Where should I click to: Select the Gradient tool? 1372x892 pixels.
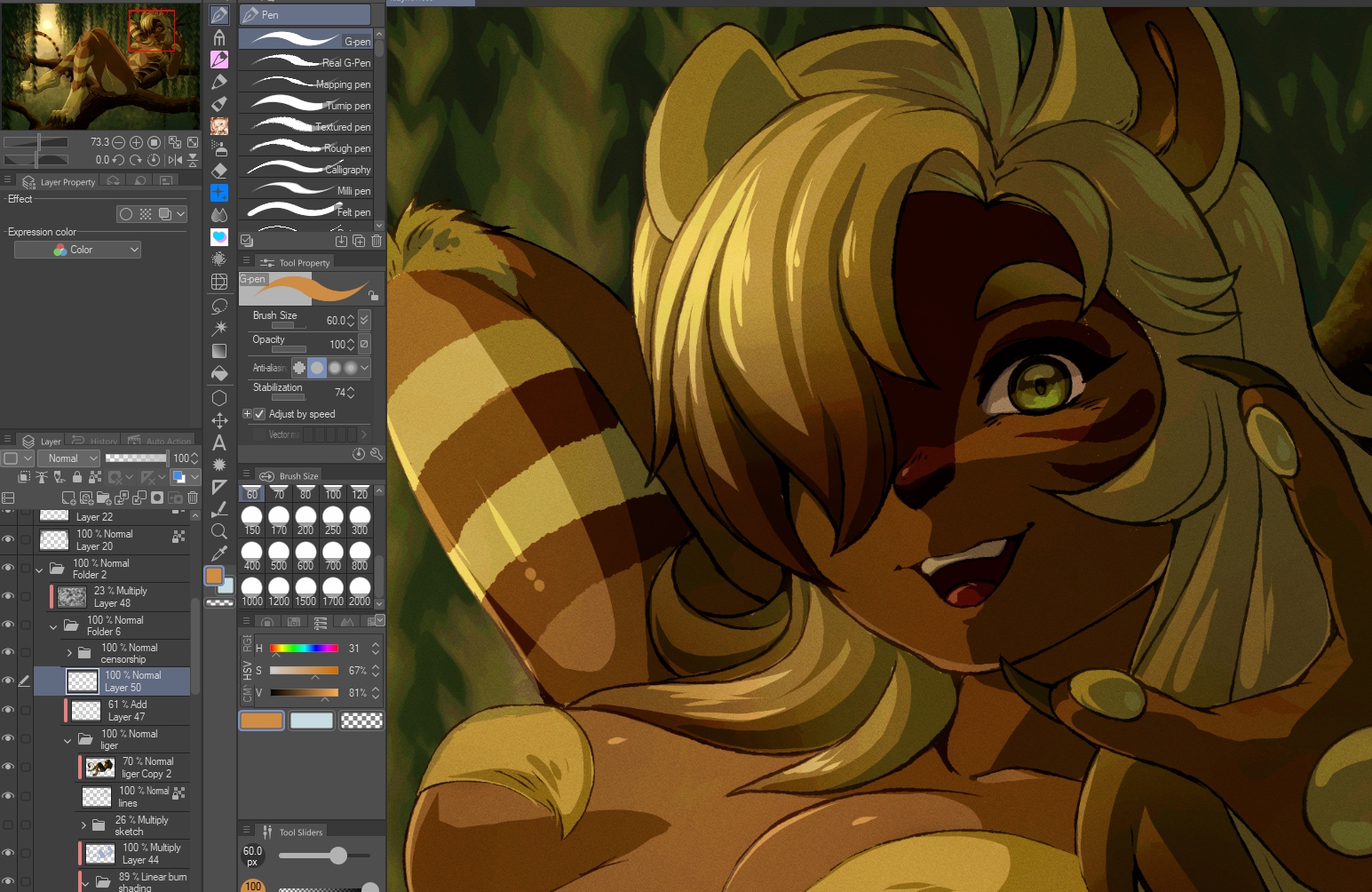tap(219, 351)
